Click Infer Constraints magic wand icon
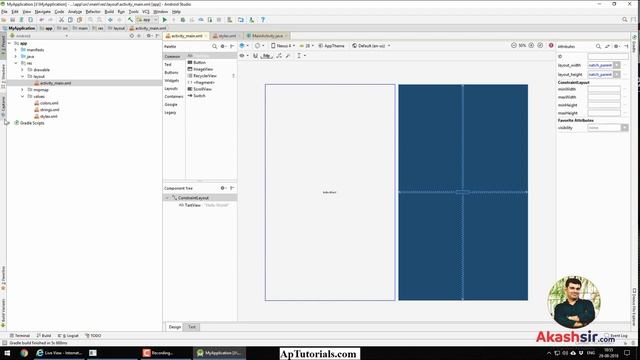 coord(288,56)
